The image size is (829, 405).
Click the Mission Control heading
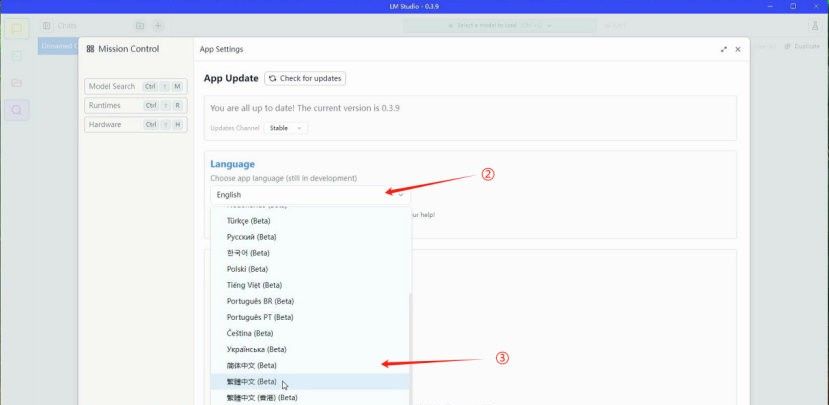[x=128, y=49]
